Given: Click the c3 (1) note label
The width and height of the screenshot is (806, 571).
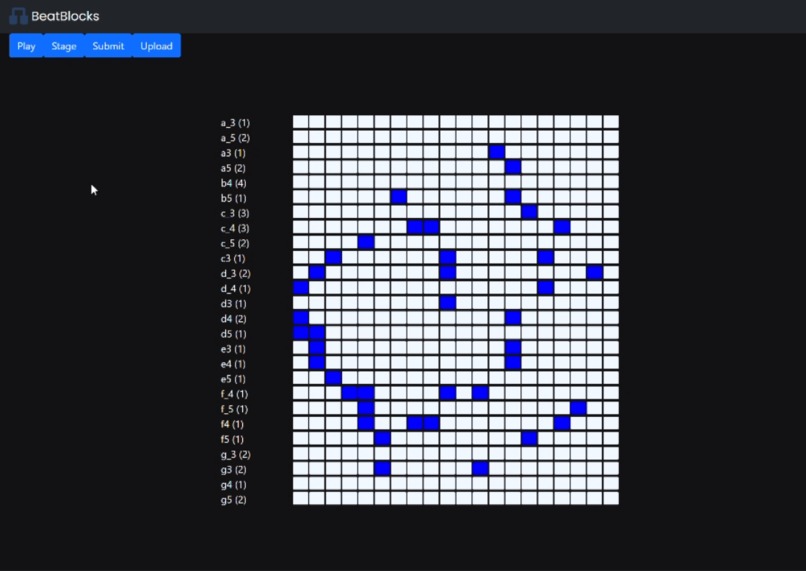Looking at the screenshot, I should click(x=233, y=259).
